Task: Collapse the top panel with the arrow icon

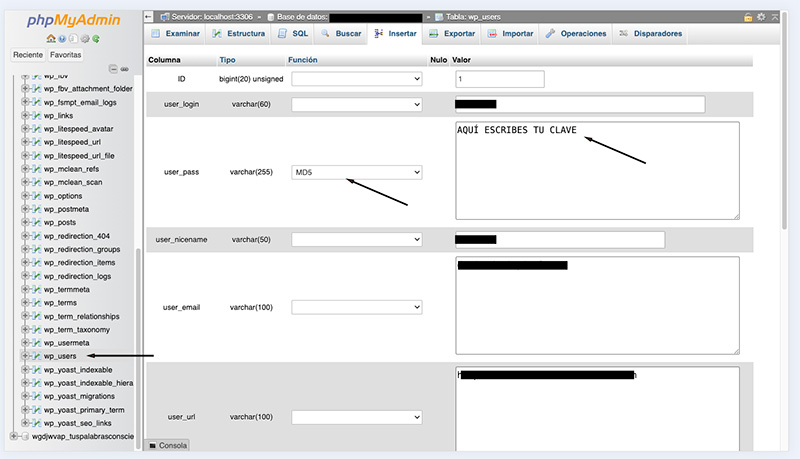Action: 774,17
